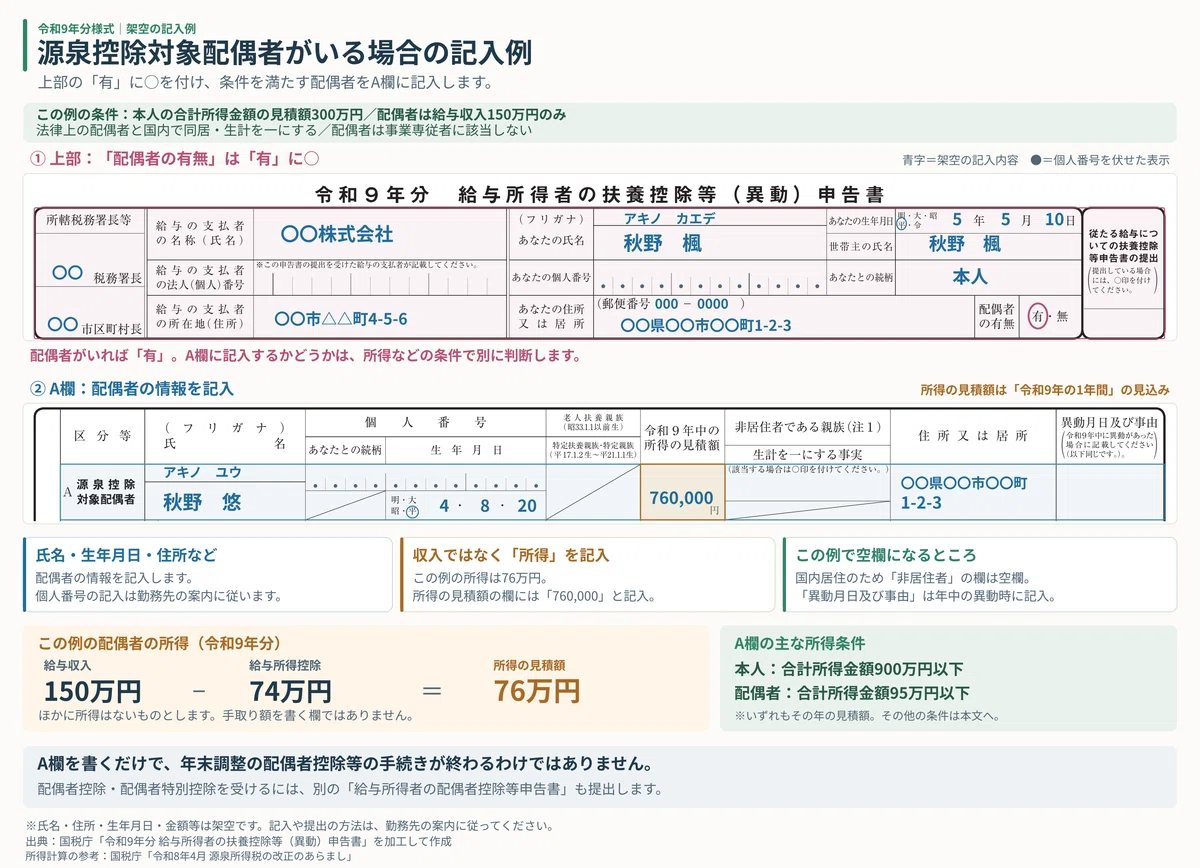Select the circled 有 option for spouse

[1040, 316]
